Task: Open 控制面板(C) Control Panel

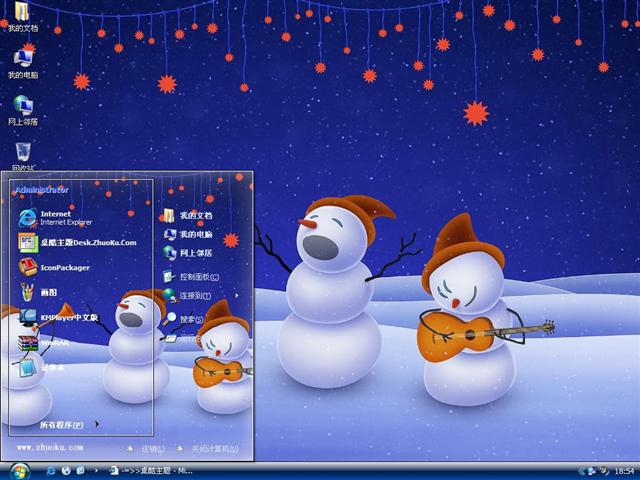Action: (x=191, y=277)
